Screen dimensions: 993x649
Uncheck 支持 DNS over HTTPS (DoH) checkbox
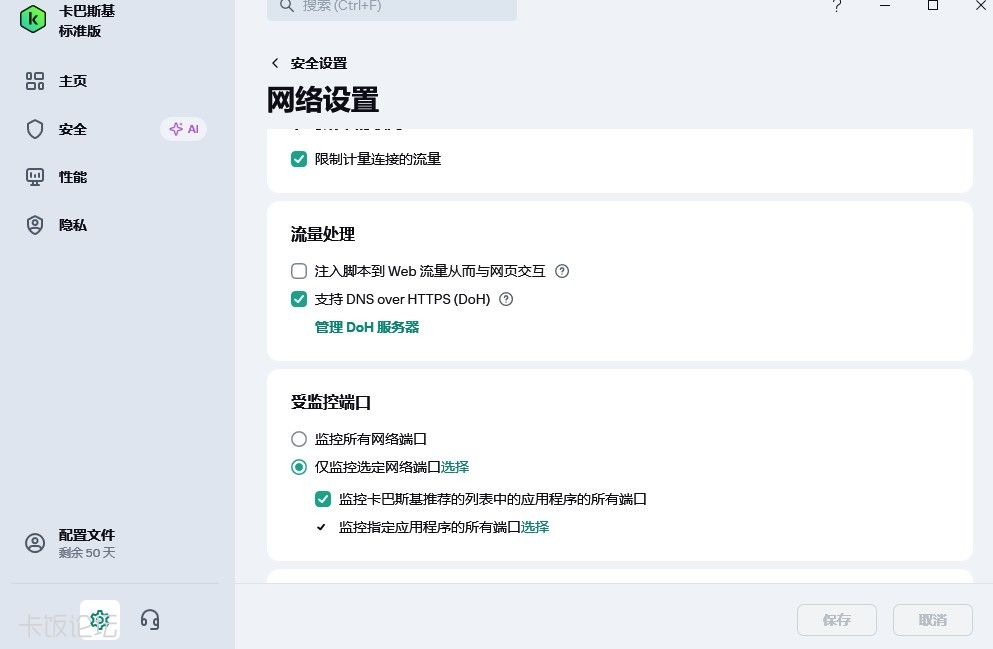pyautogui.click(x=299, y=299)
